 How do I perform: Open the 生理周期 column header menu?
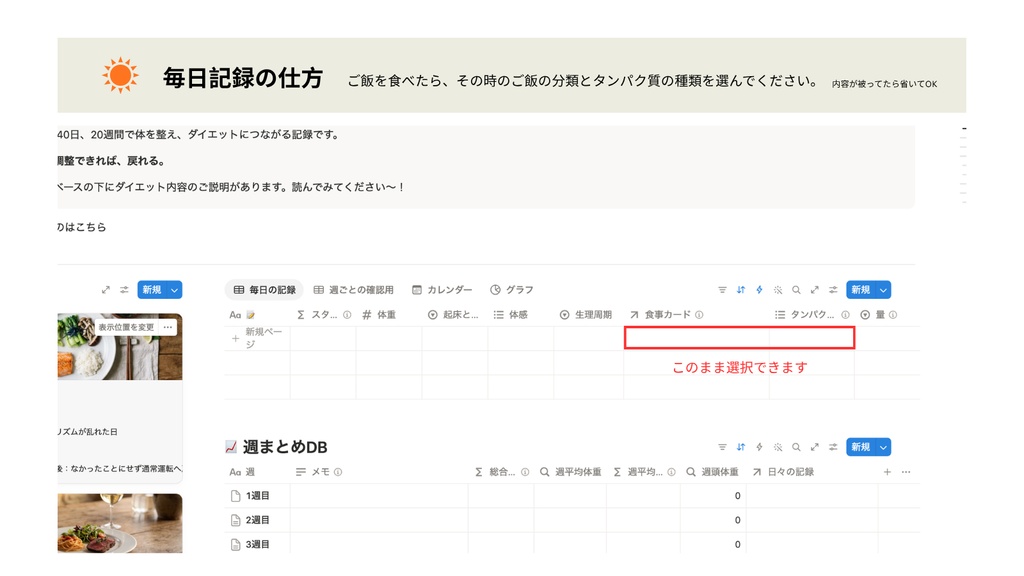pos(586,315)
